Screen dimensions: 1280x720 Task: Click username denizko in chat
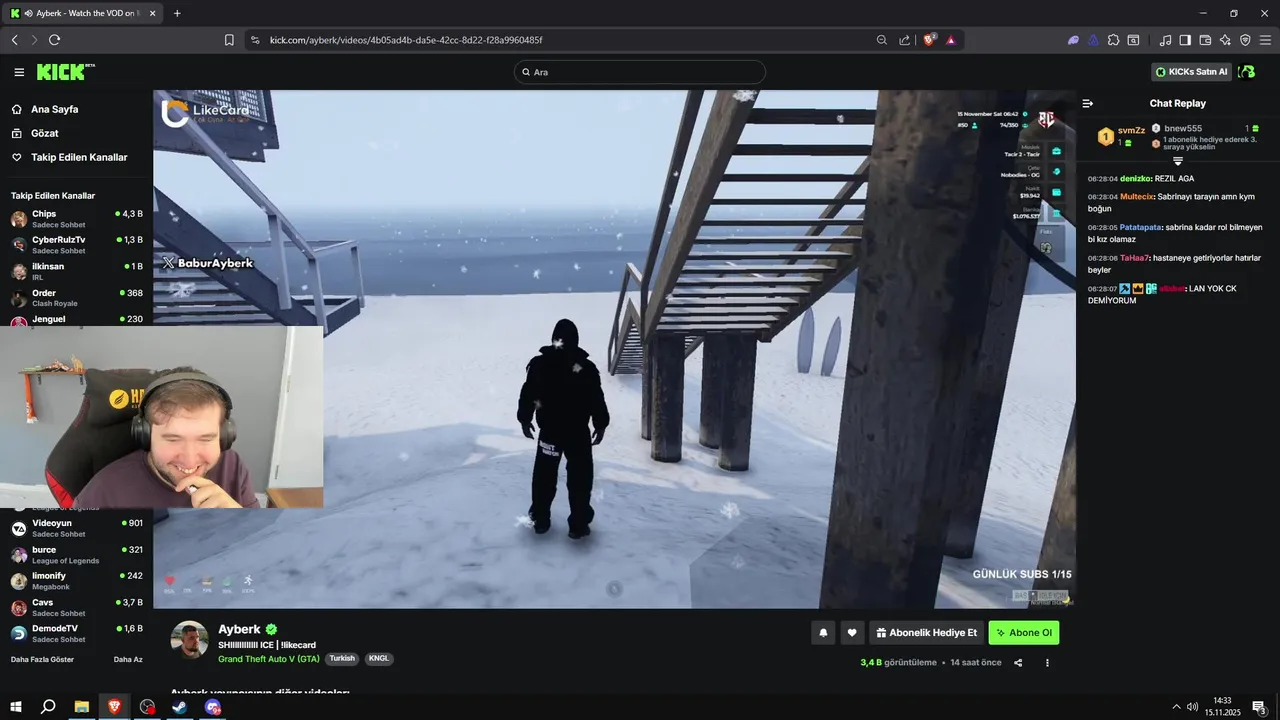click(x=1135, y=178)
